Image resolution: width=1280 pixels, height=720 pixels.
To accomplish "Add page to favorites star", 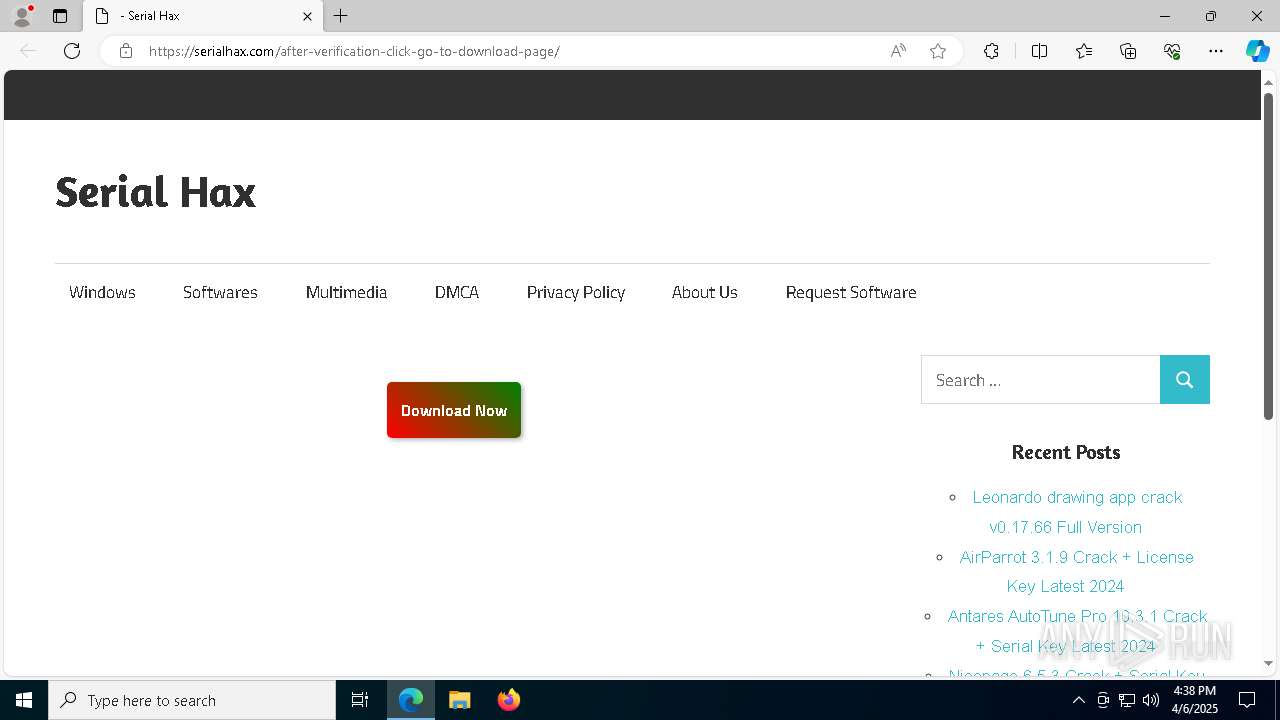I will click(x=938, y=51).
